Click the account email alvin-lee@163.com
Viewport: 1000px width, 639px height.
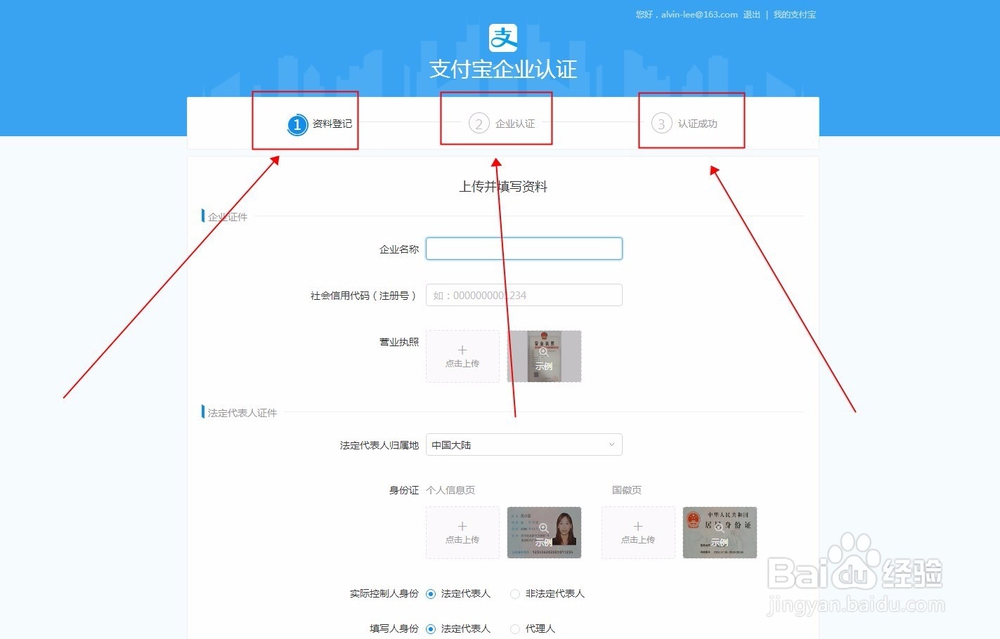tap(699, 14)
